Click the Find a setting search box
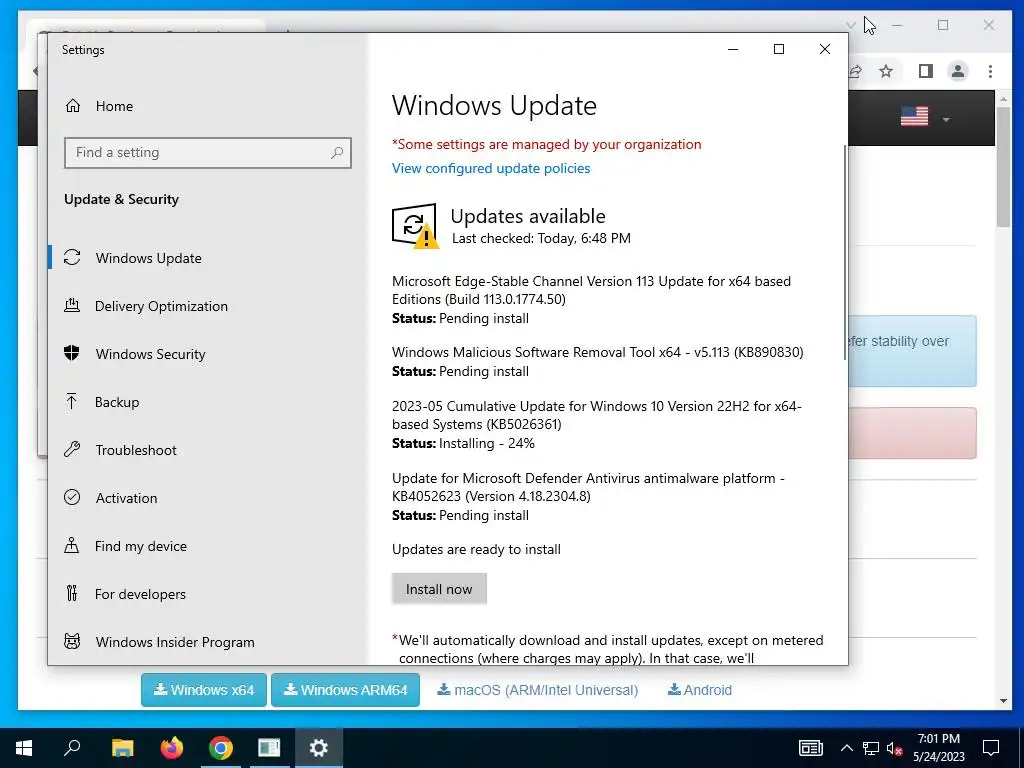Viewport: 1024px width, 768px height. click(x=208, y=153)
